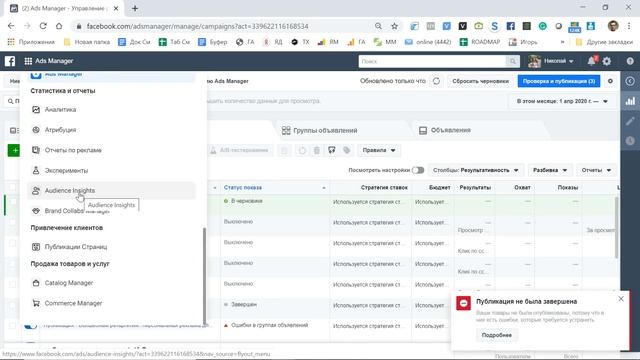Open the Николай account dropdown

tap(551, 61)
